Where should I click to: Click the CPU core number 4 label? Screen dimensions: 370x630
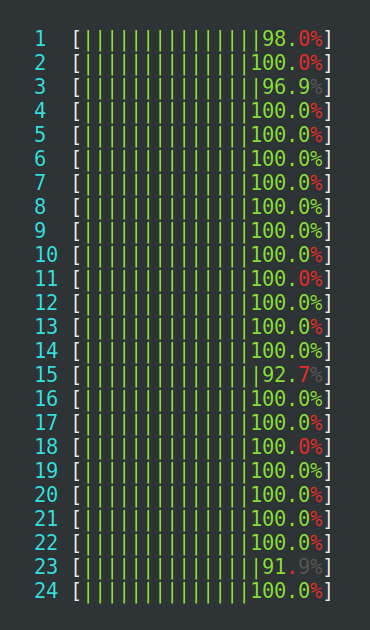click(40, 111)
